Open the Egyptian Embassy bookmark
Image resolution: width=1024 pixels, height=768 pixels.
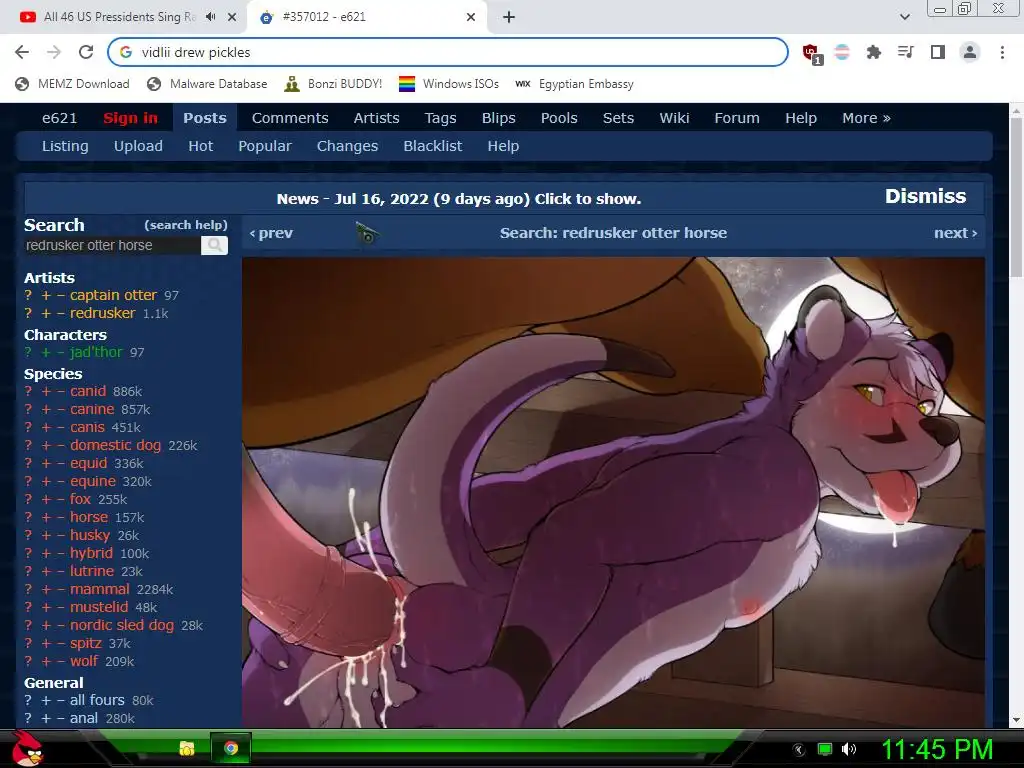click(x=574, y=84)
